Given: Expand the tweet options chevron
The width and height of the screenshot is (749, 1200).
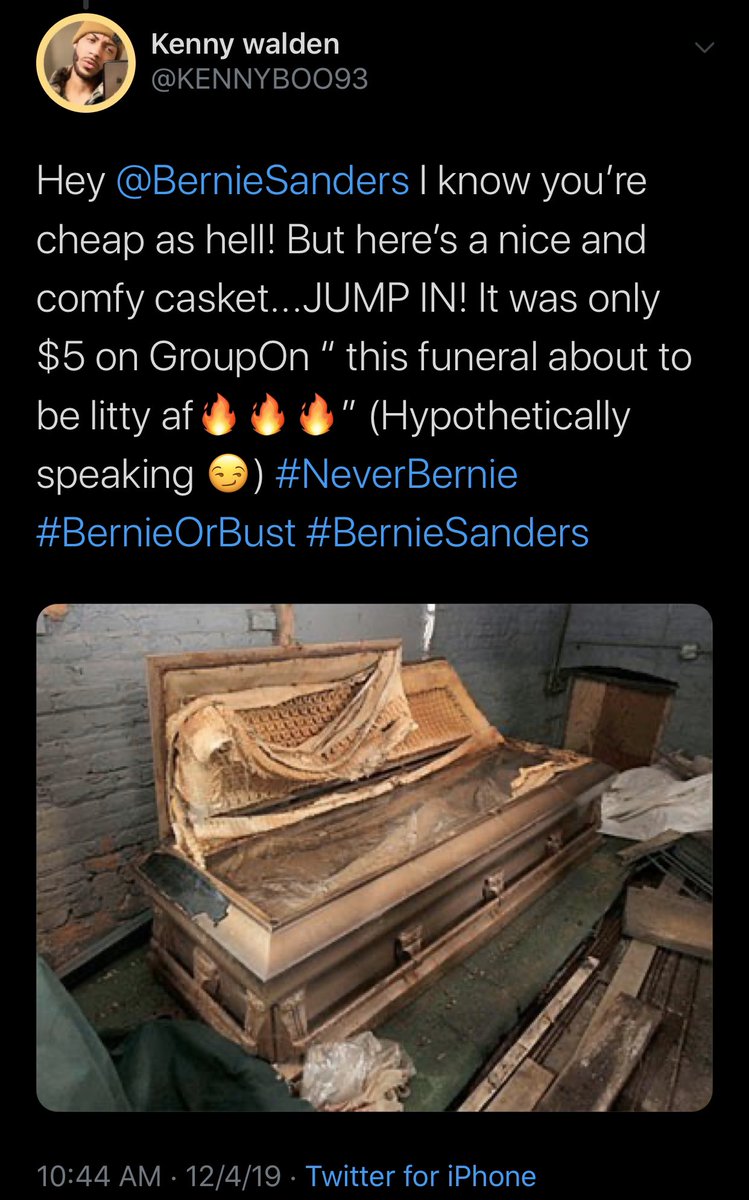Looking at the screenshot, I should click(704, 47).
